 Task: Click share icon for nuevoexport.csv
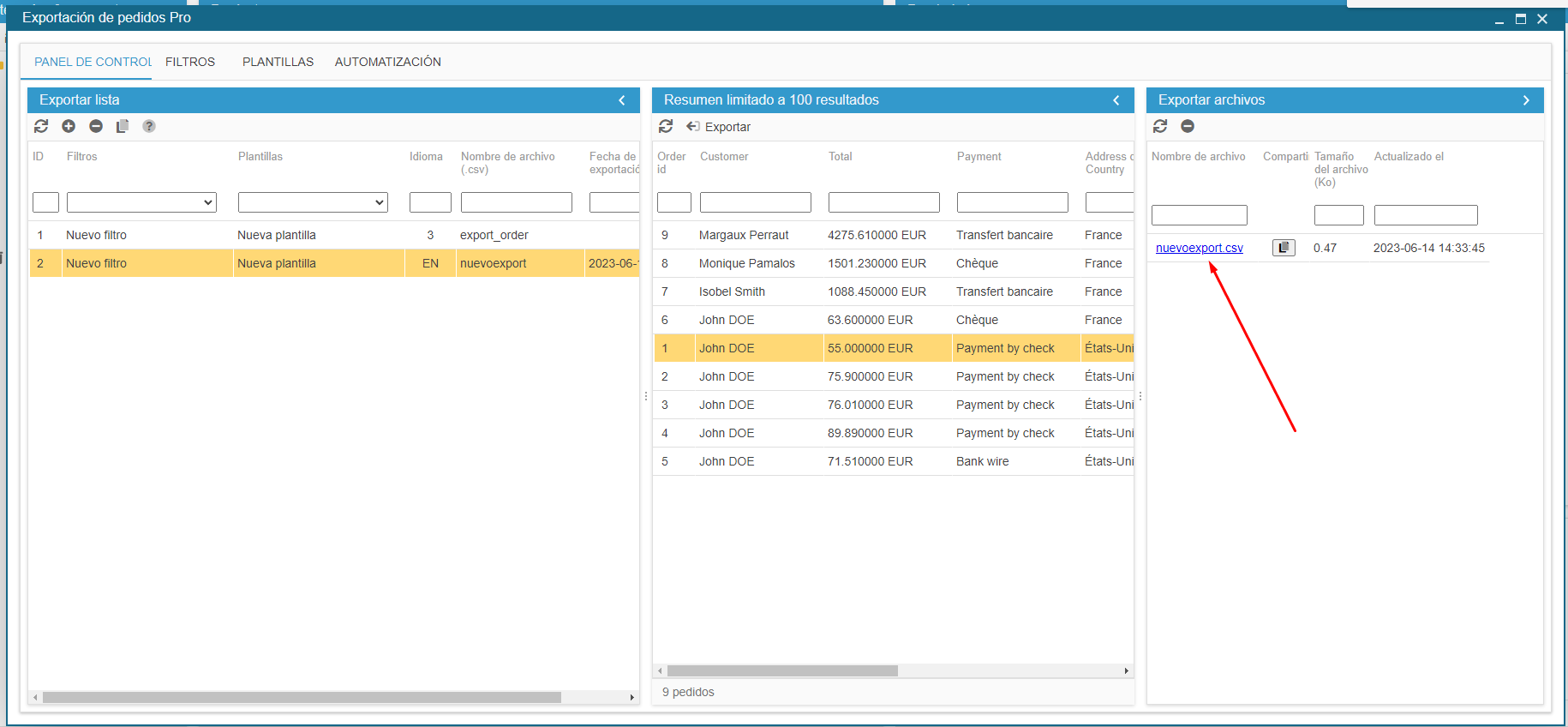[1284, 248]
